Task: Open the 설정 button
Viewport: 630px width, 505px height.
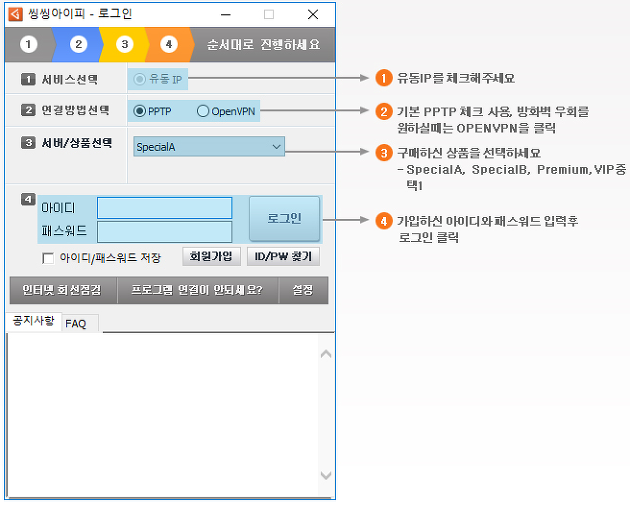Action: [x=303, y=290]
